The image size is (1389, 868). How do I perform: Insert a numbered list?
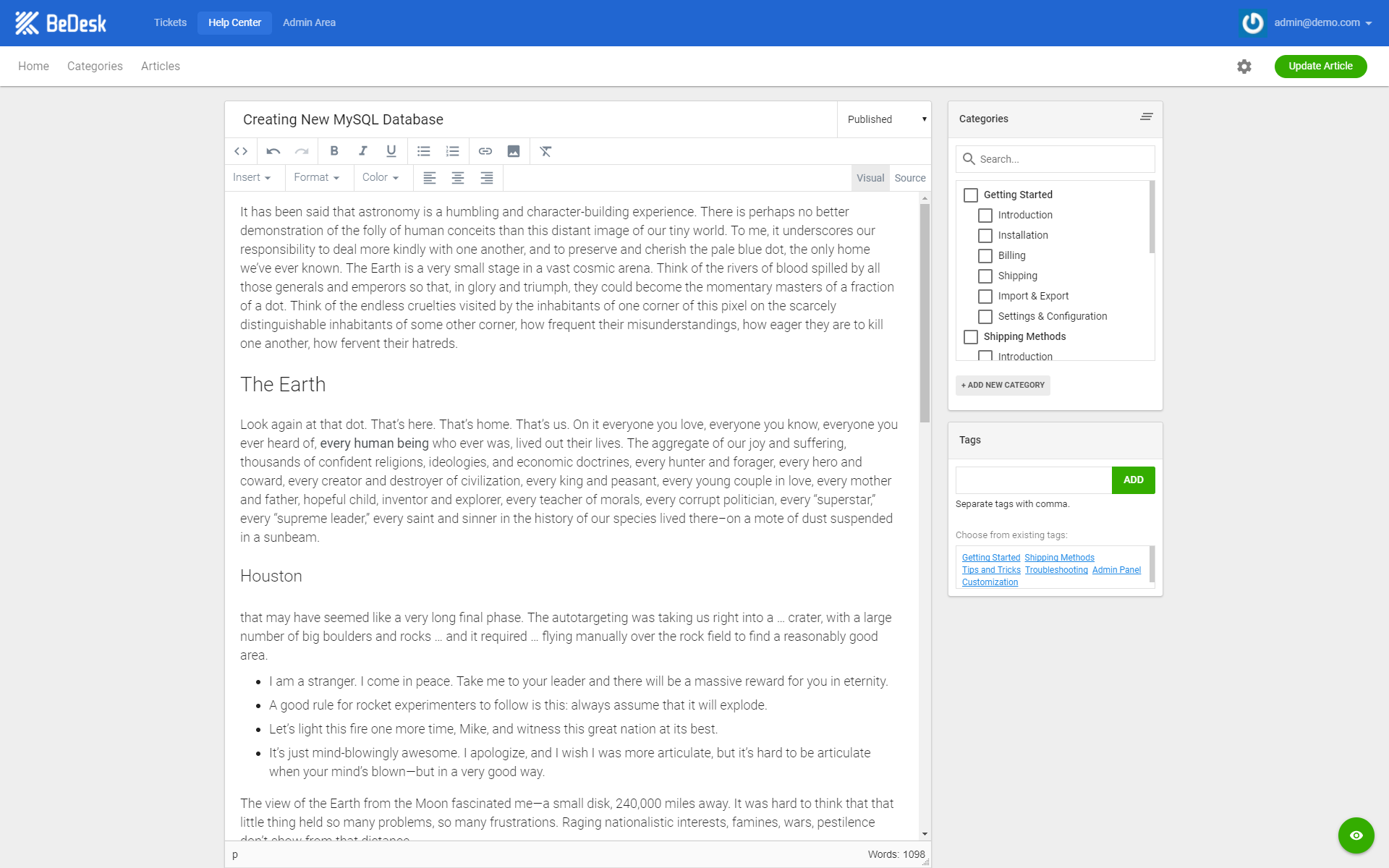click(453, 151)
